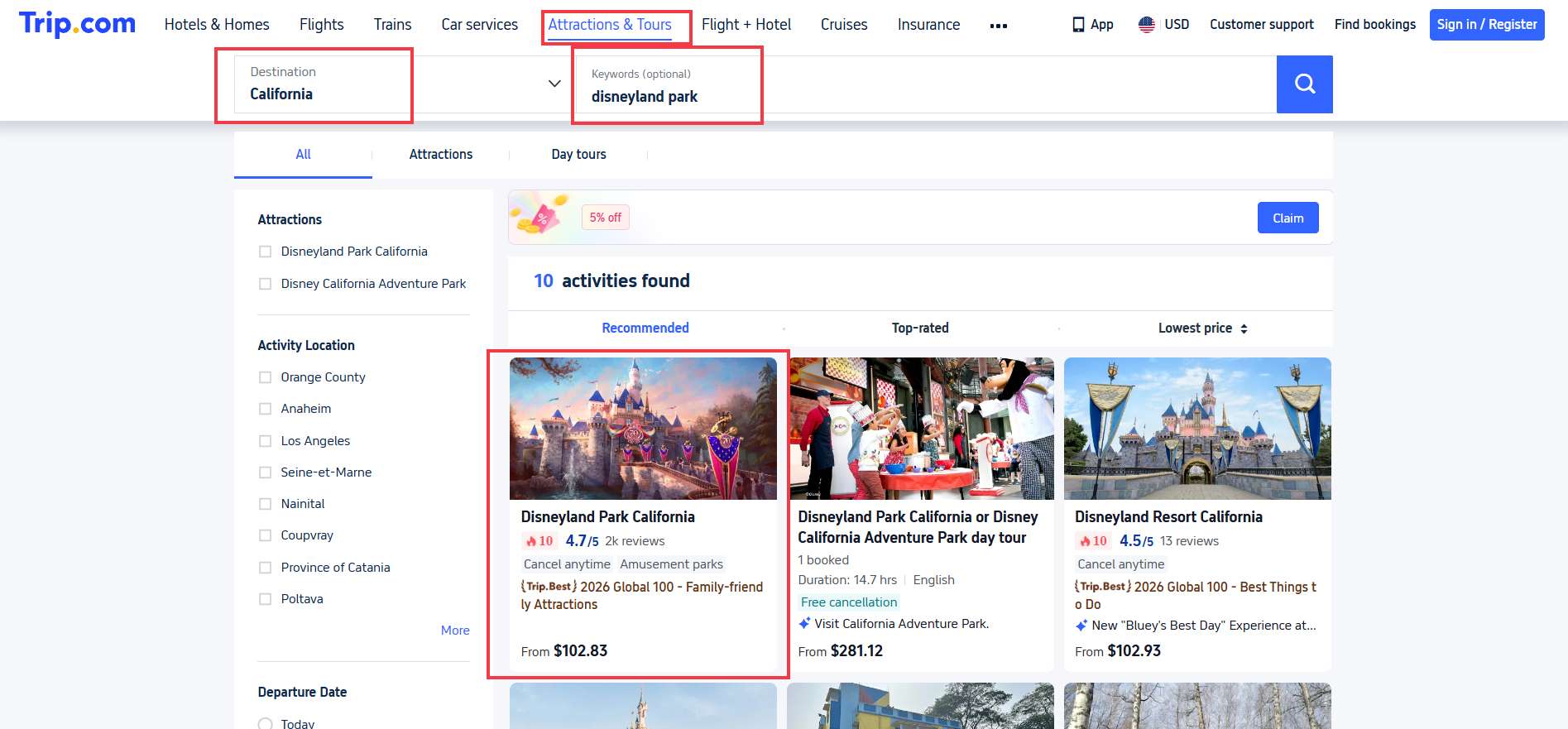Open Car services menu
Screen dimensions: 1568x729
479,25
